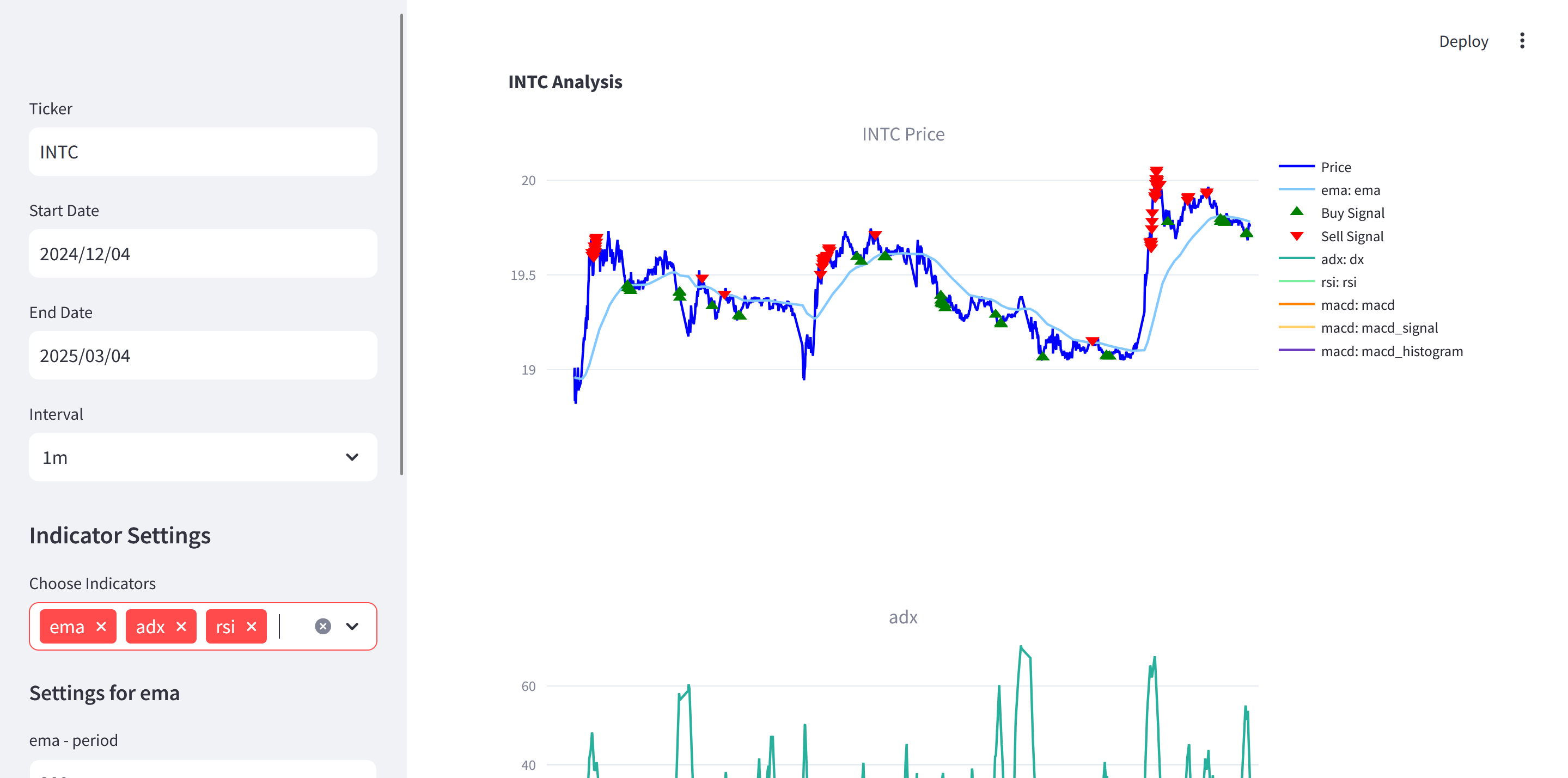Toggle macd: macd_signal legend entry
The height and width of the screenshot is (778, 1568).
tap(1378, 328)
